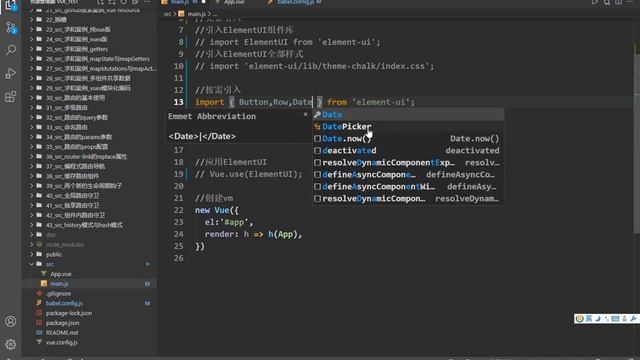The height and width of the screenshot is (360, 640).
Task: Click the run icon in editor title bar
Action: pos(595,2)
